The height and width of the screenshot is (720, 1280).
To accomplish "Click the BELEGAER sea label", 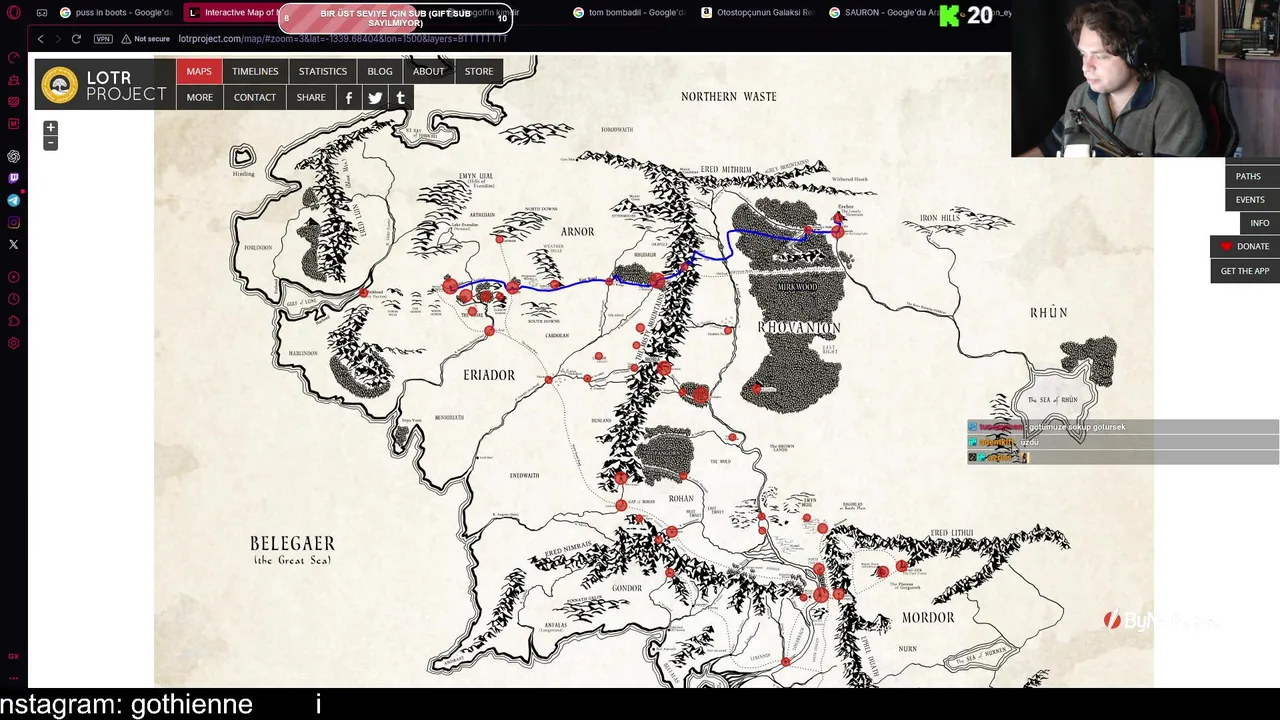I will pyautogui.click(x=292, y=544).
